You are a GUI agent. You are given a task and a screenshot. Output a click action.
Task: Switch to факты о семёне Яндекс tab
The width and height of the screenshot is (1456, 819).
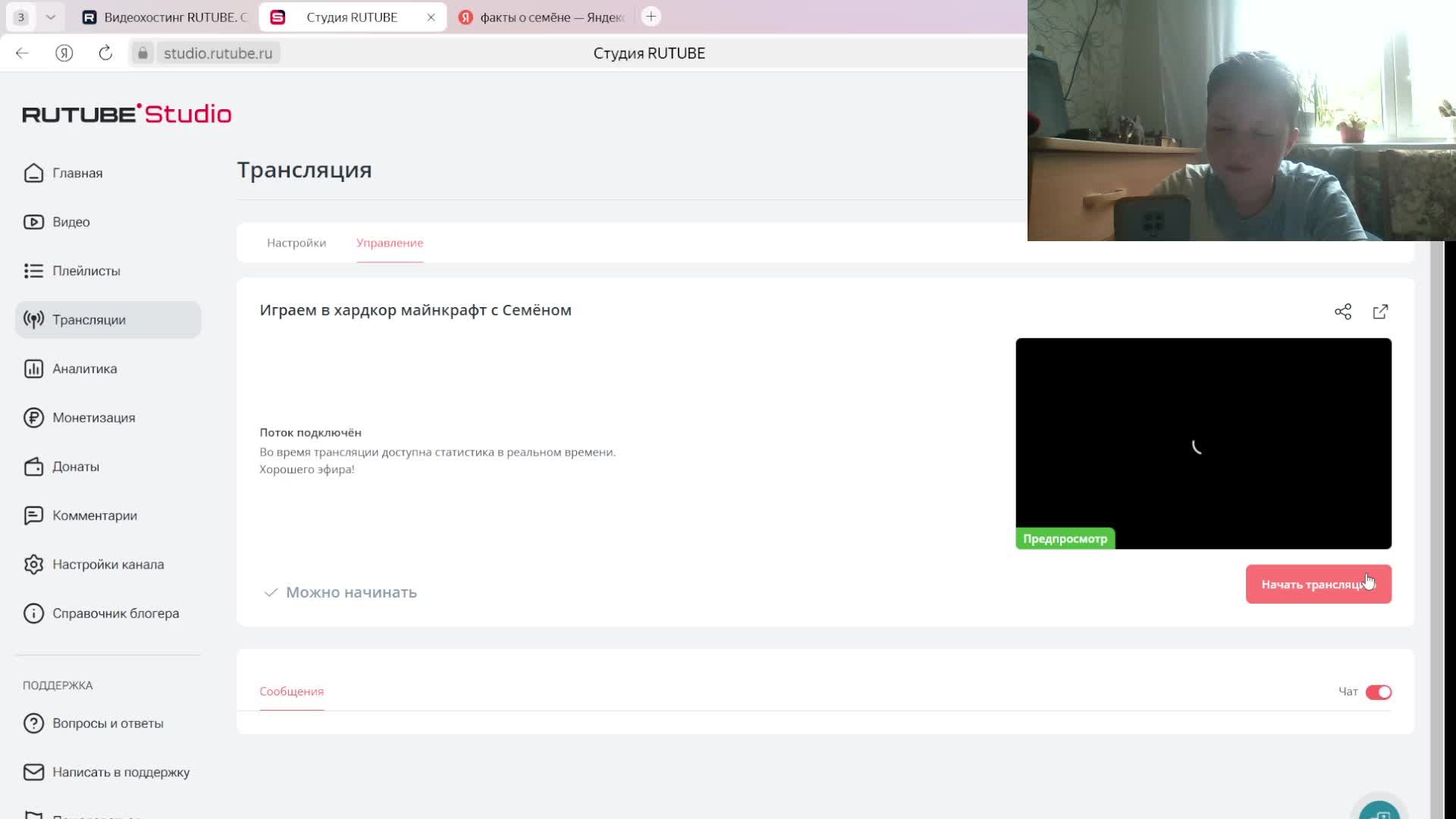point(543,17)
